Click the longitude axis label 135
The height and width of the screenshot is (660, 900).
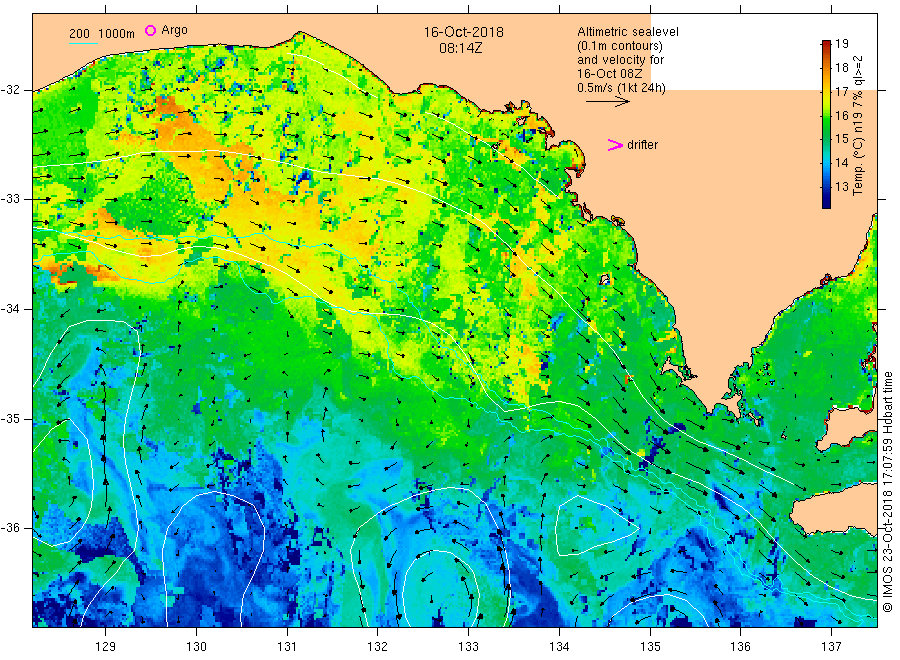click(650, 647)
